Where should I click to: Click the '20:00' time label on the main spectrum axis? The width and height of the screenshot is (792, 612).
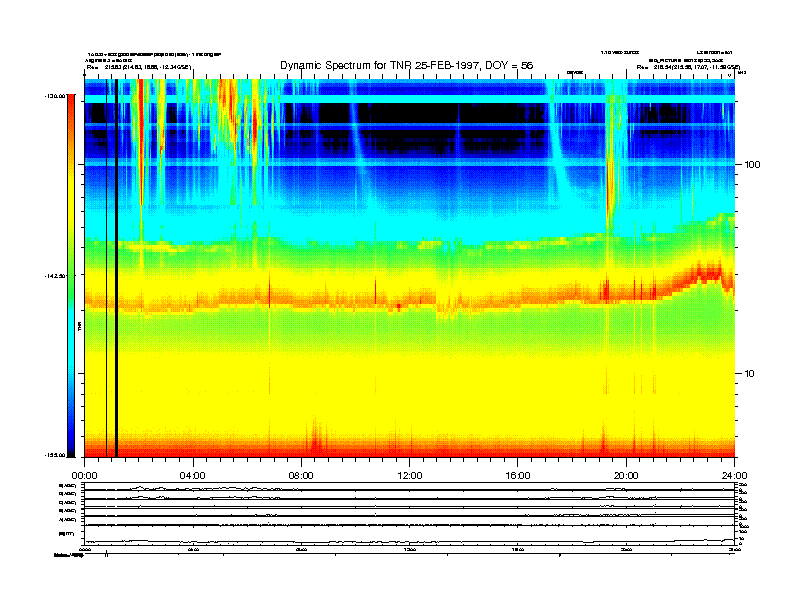point(626,476)
